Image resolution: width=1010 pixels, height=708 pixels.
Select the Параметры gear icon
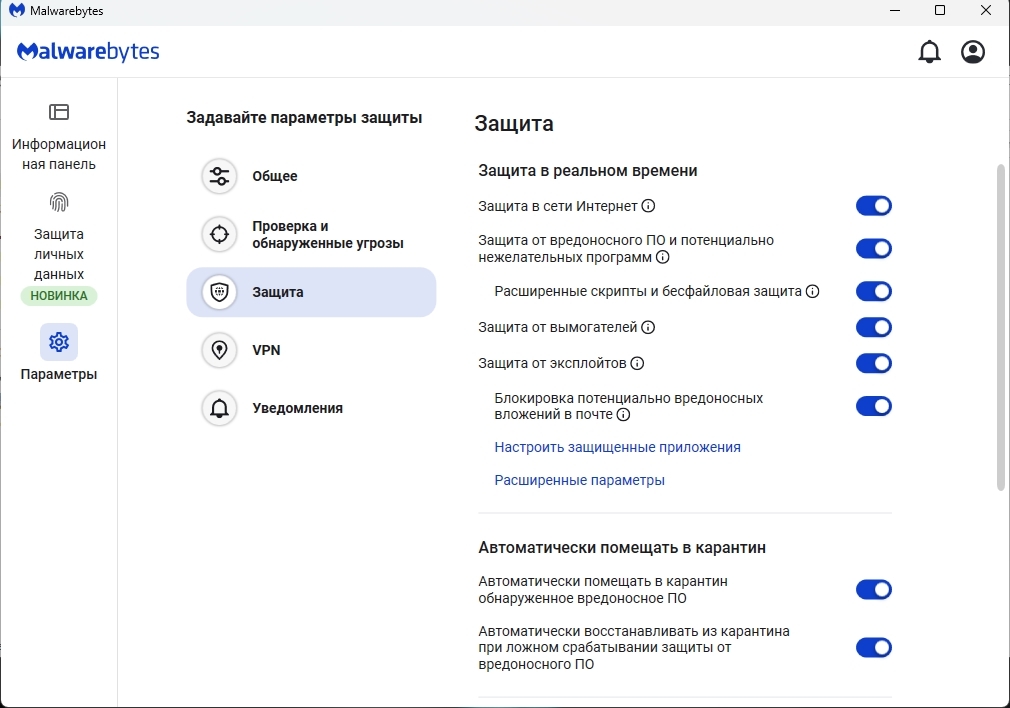pyautogui.click(x=59, y=341)
